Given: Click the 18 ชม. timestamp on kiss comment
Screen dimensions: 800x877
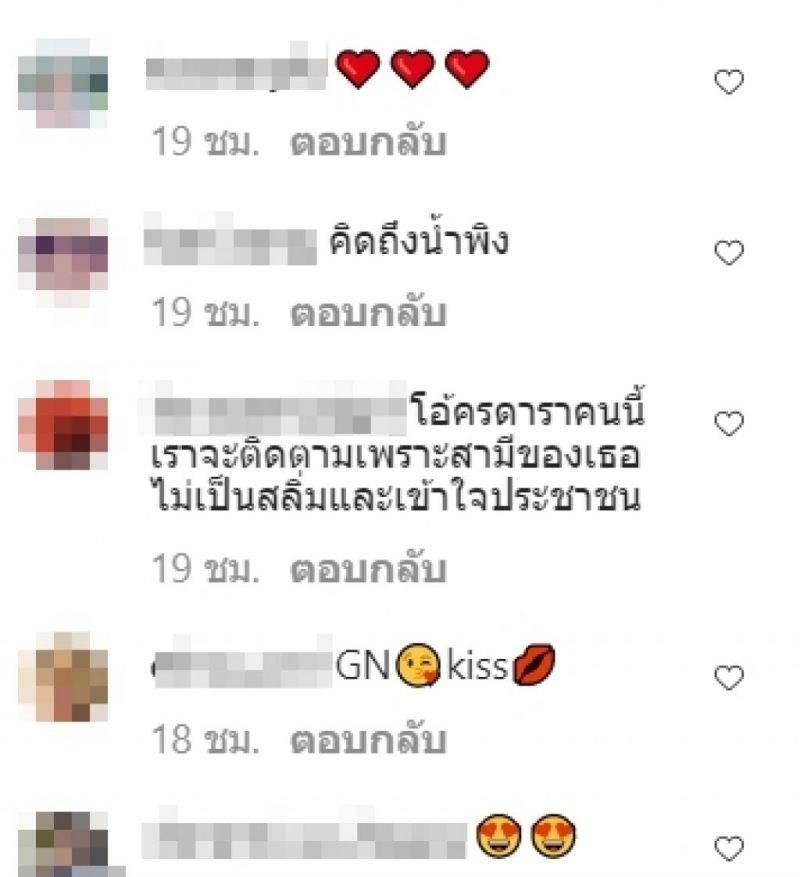Looking at the screenshot, I should (x=205, y=740).
